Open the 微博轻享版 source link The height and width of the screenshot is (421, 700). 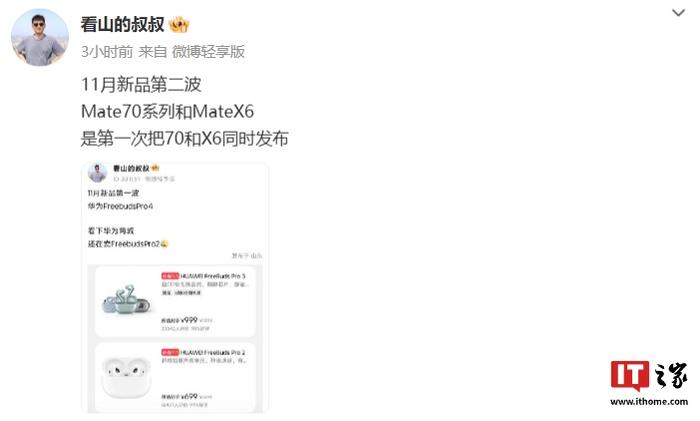point(208,52)
